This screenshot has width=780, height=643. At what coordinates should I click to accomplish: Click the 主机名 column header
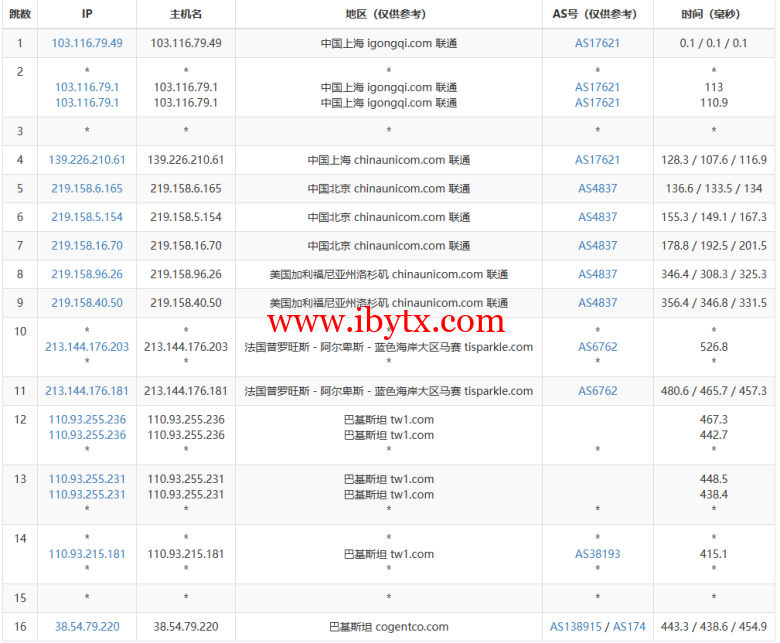(x=186, y=14)
